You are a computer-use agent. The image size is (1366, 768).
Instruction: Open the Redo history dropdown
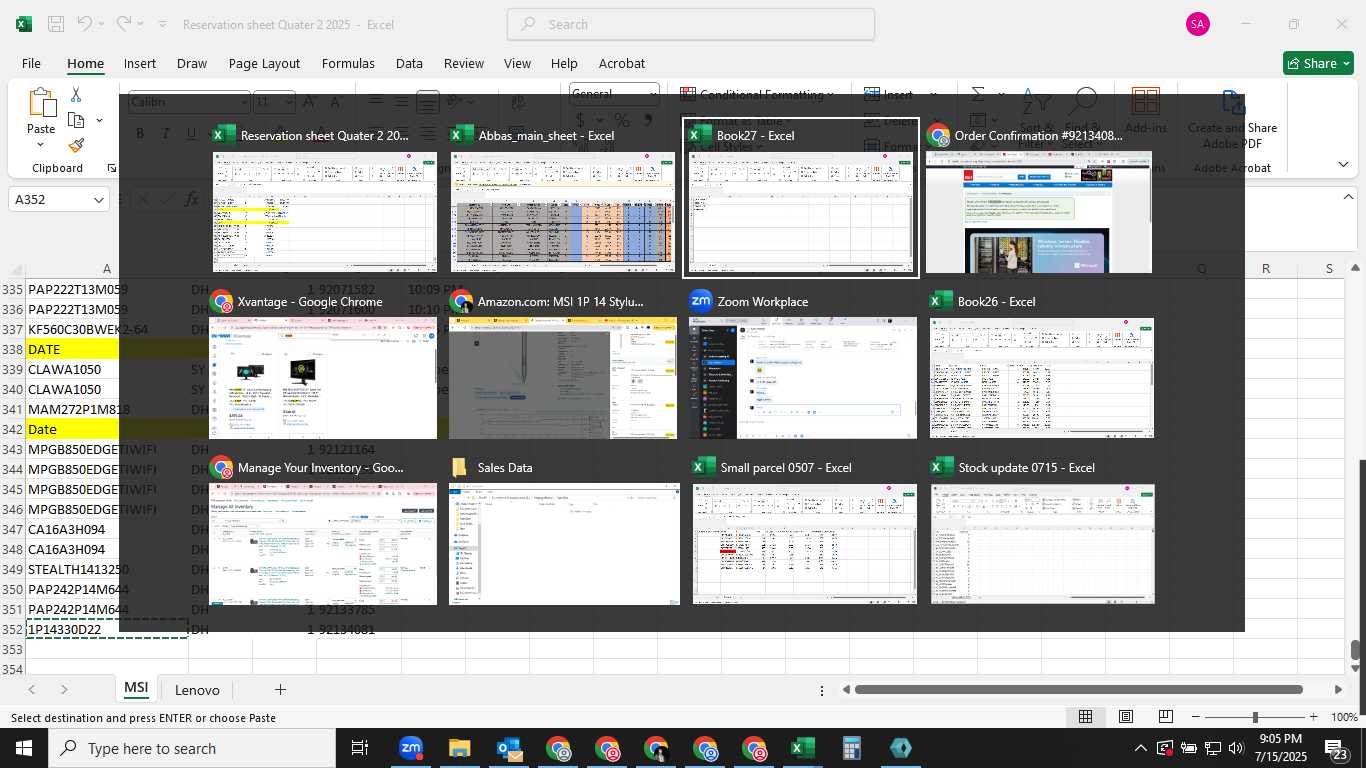(x=140, y=24)
